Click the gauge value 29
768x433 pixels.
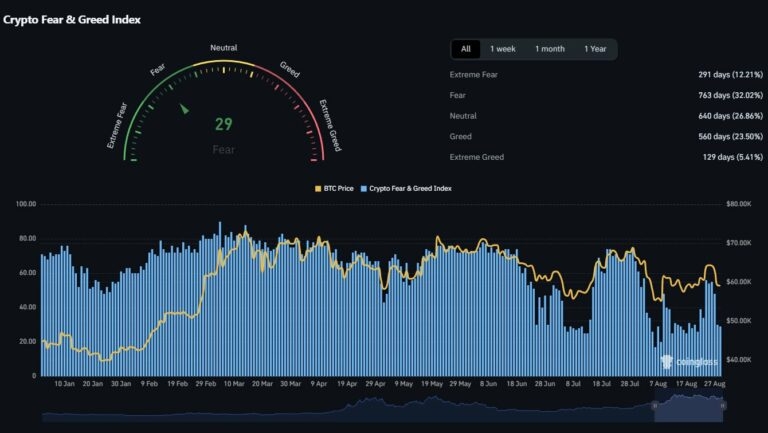click(224, 125)
